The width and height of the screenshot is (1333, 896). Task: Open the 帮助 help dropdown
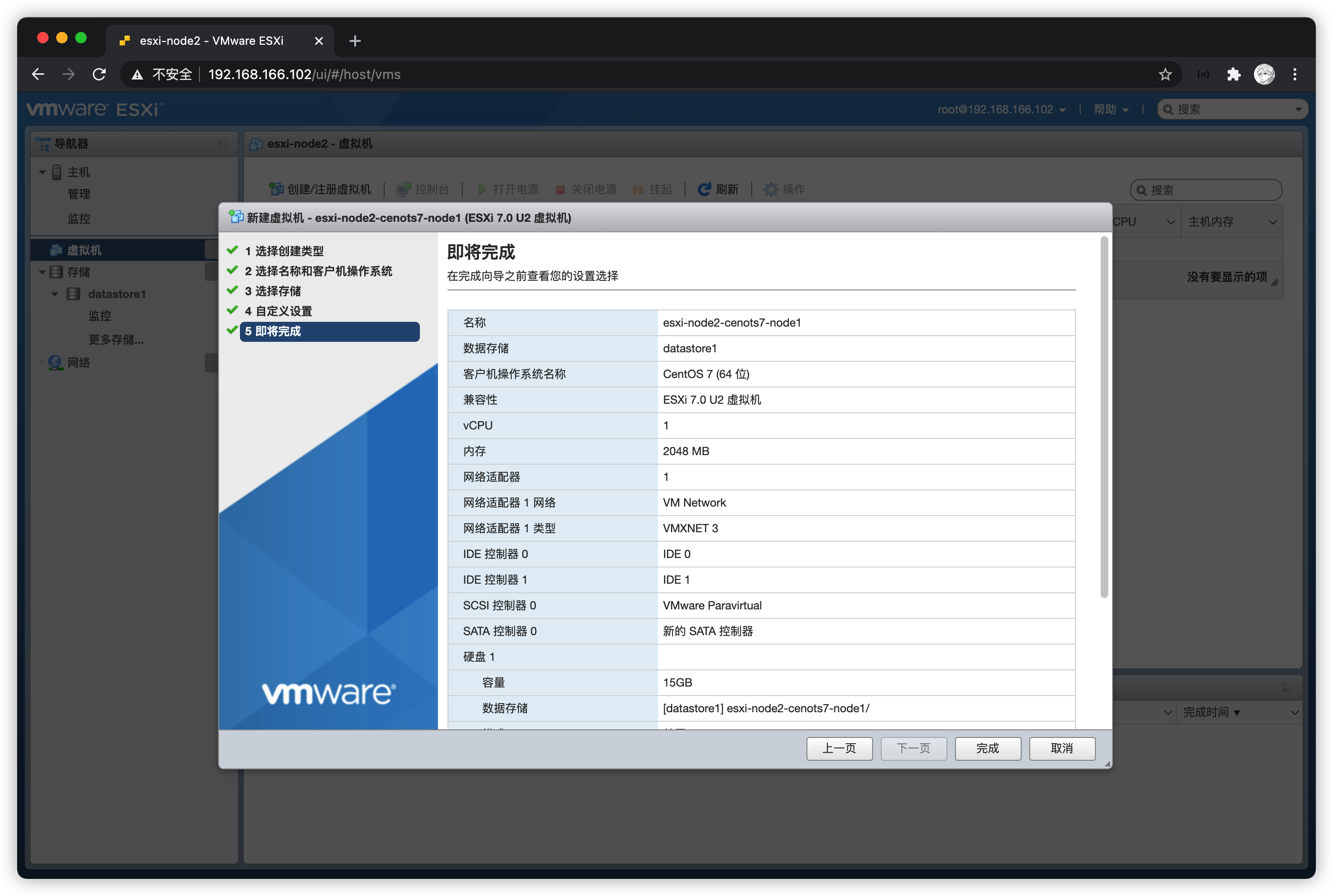pos(1110,109)
